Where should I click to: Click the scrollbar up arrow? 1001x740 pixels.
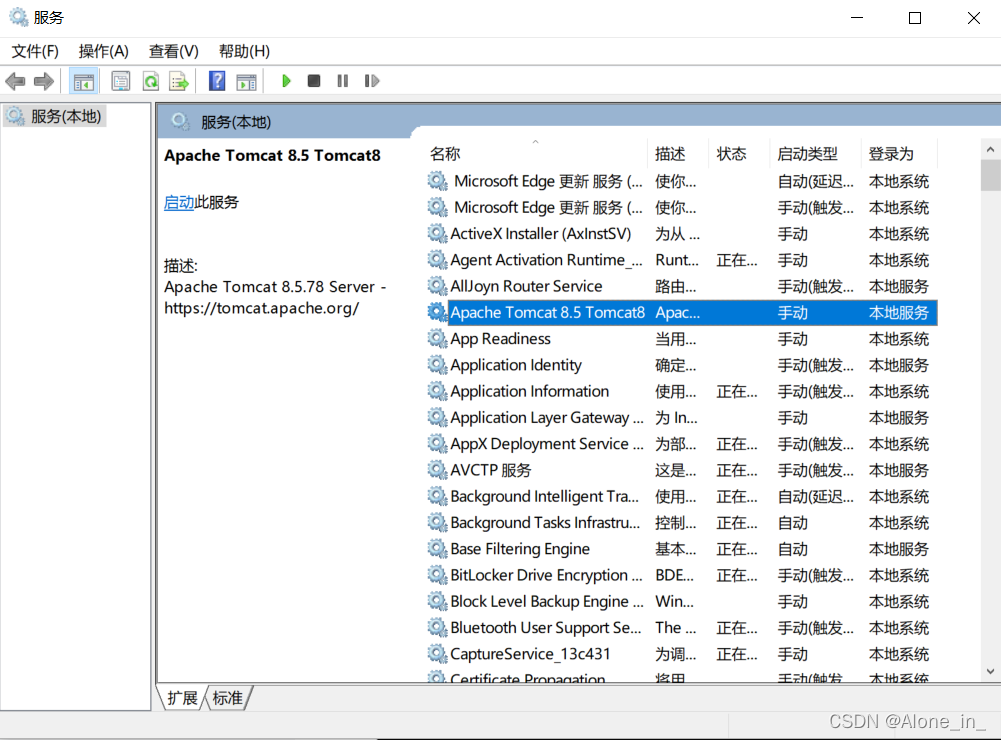coord(990,149)
